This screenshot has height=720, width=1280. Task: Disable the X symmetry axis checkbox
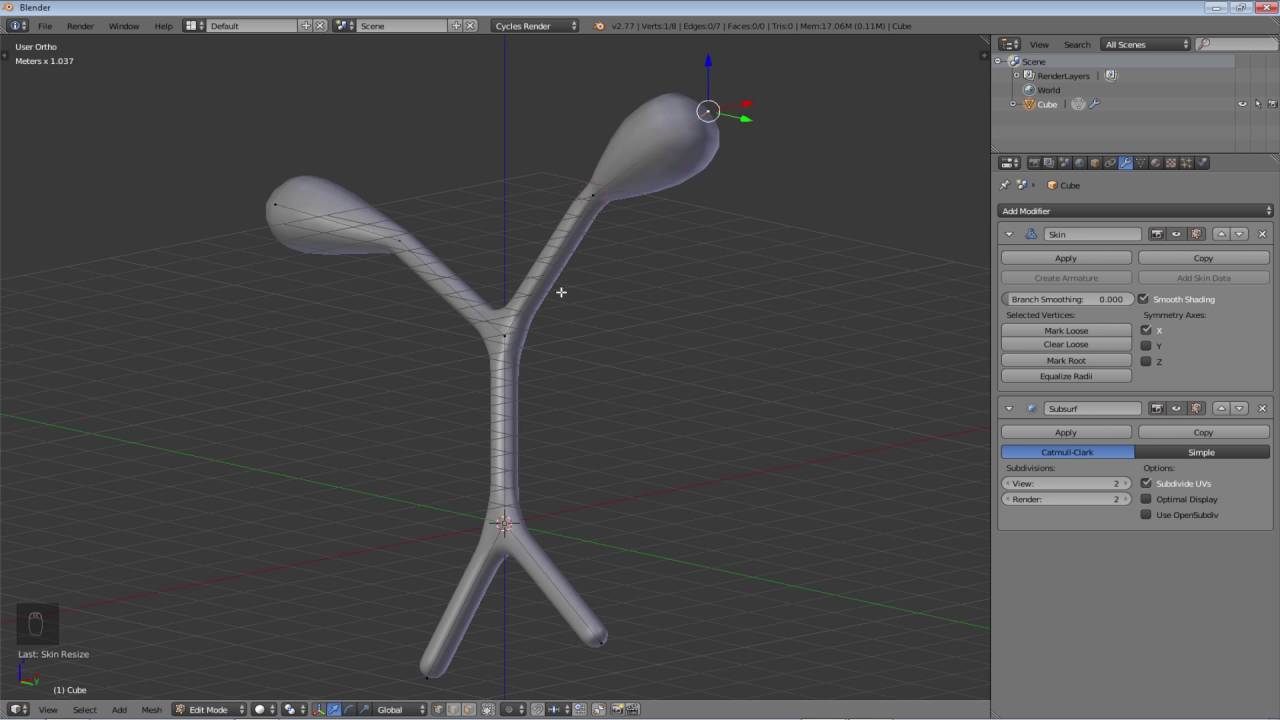click(x=1146, y=330)
